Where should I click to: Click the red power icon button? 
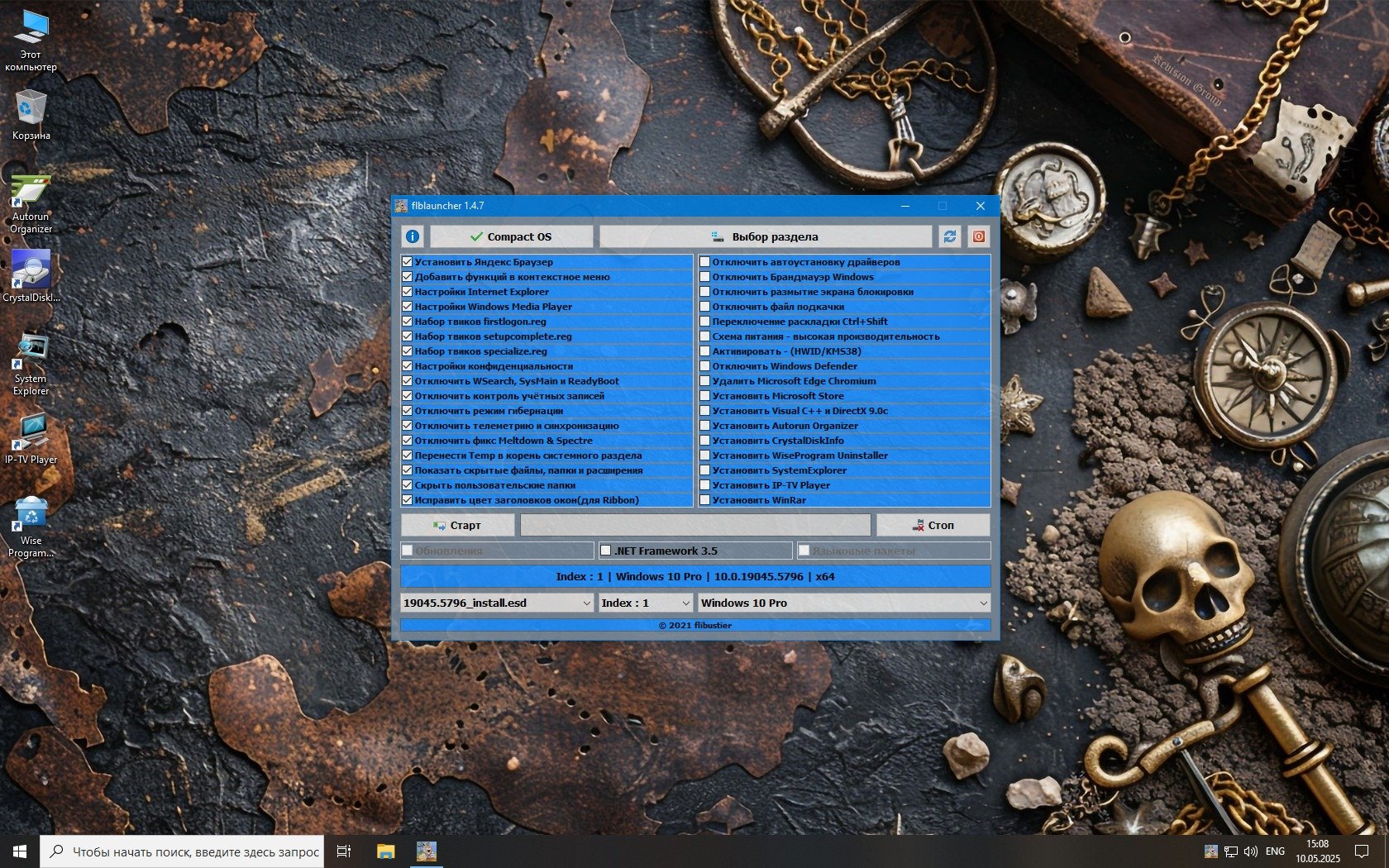click(978, 236)
